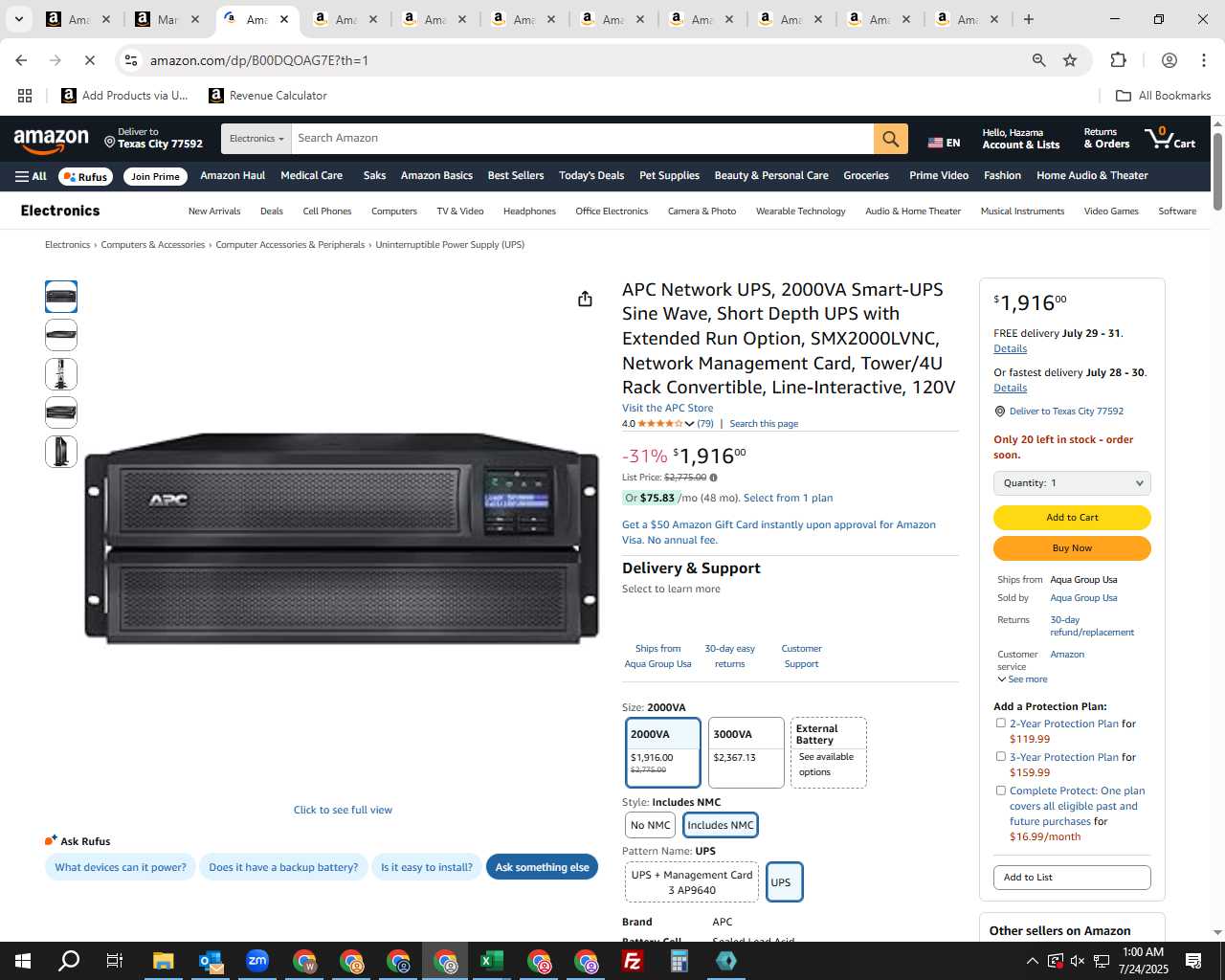Open the EN language selector
The height and width of the screenshot is (980, 1225).
pyautogui.click(x=944, y=143)
